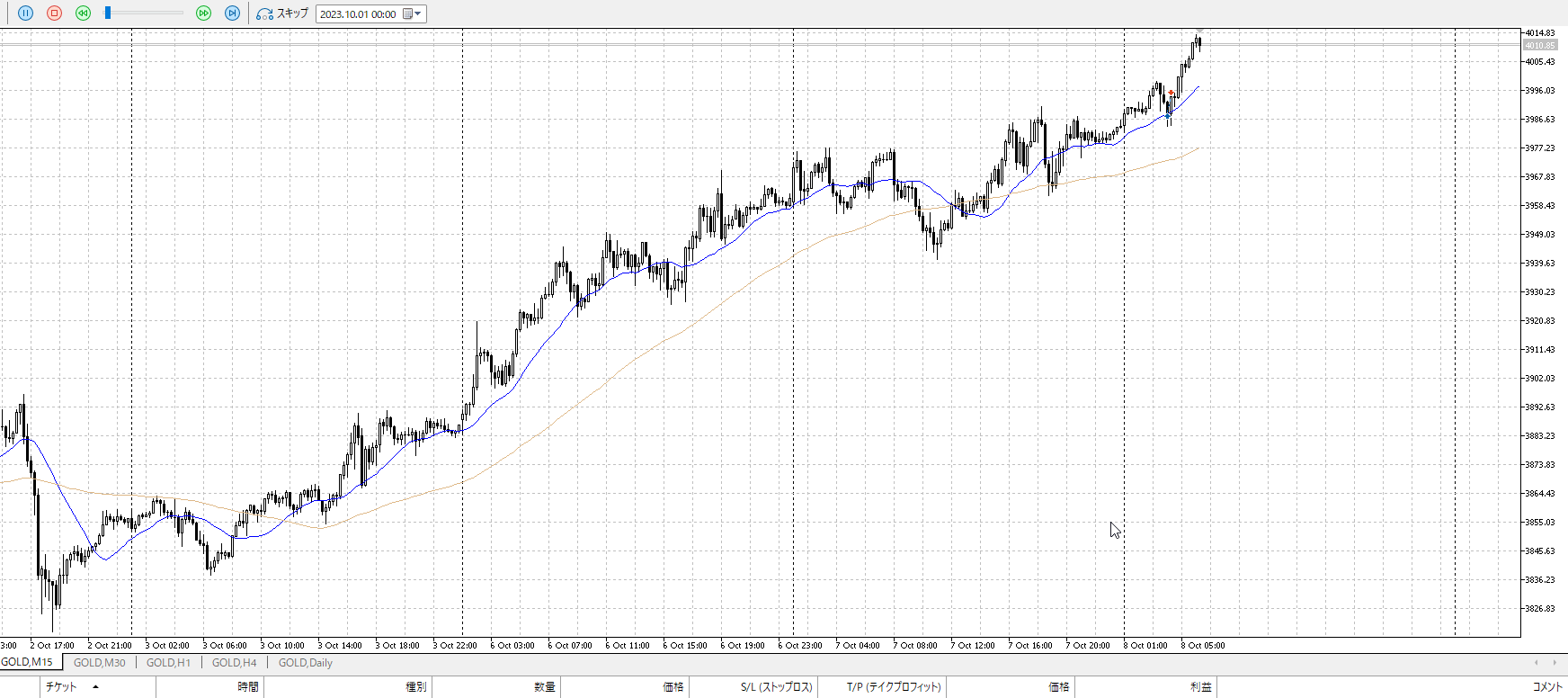Click the S/L (ストップロス) column header
Viewport: 1568px width, 698px height.
pyautogui.click(x=776, y=687)
